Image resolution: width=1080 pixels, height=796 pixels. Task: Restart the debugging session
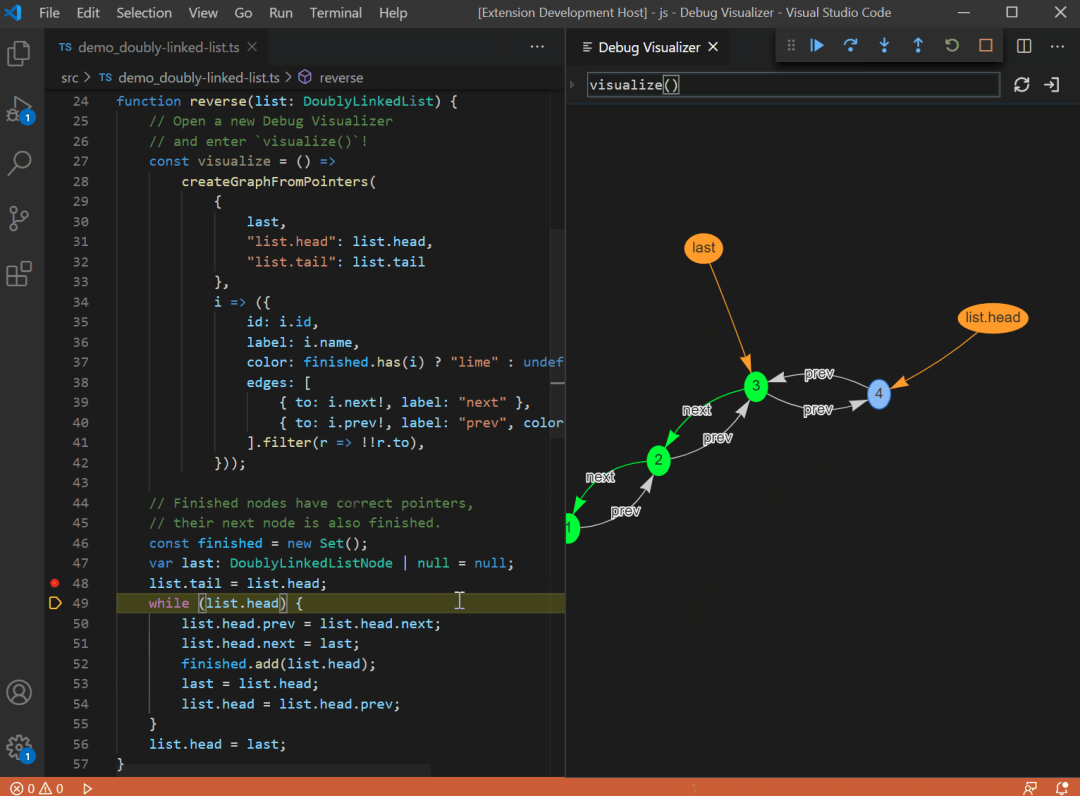click(952, 45)
